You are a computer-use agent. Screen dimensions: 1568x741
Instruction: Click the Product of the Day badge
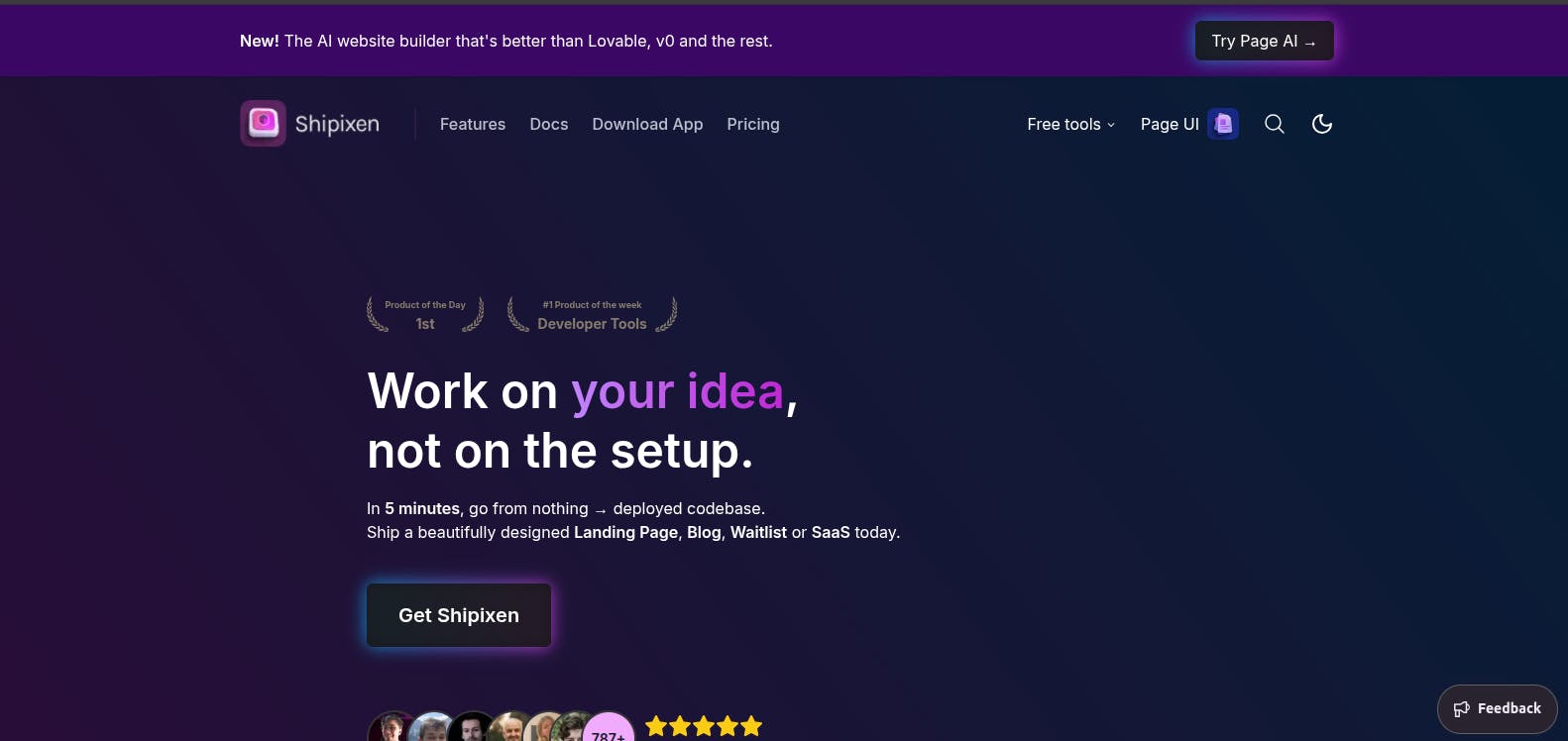point(425,314)
